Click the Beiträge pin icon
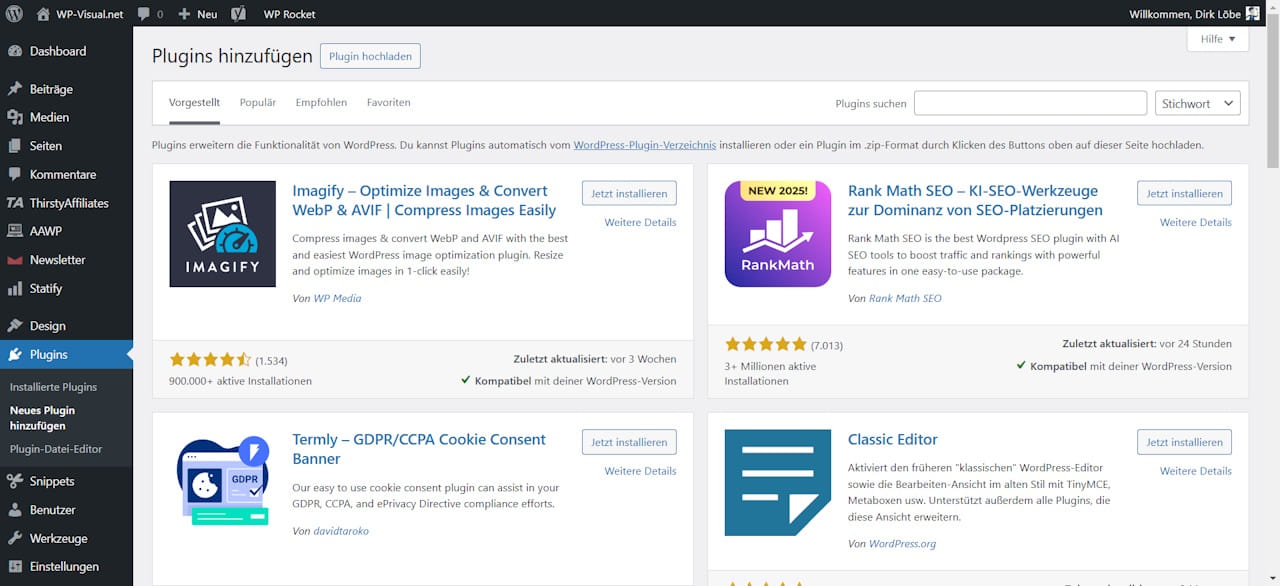The width and height of the screenshot is (1280, 586). click(x=15, y=89)
